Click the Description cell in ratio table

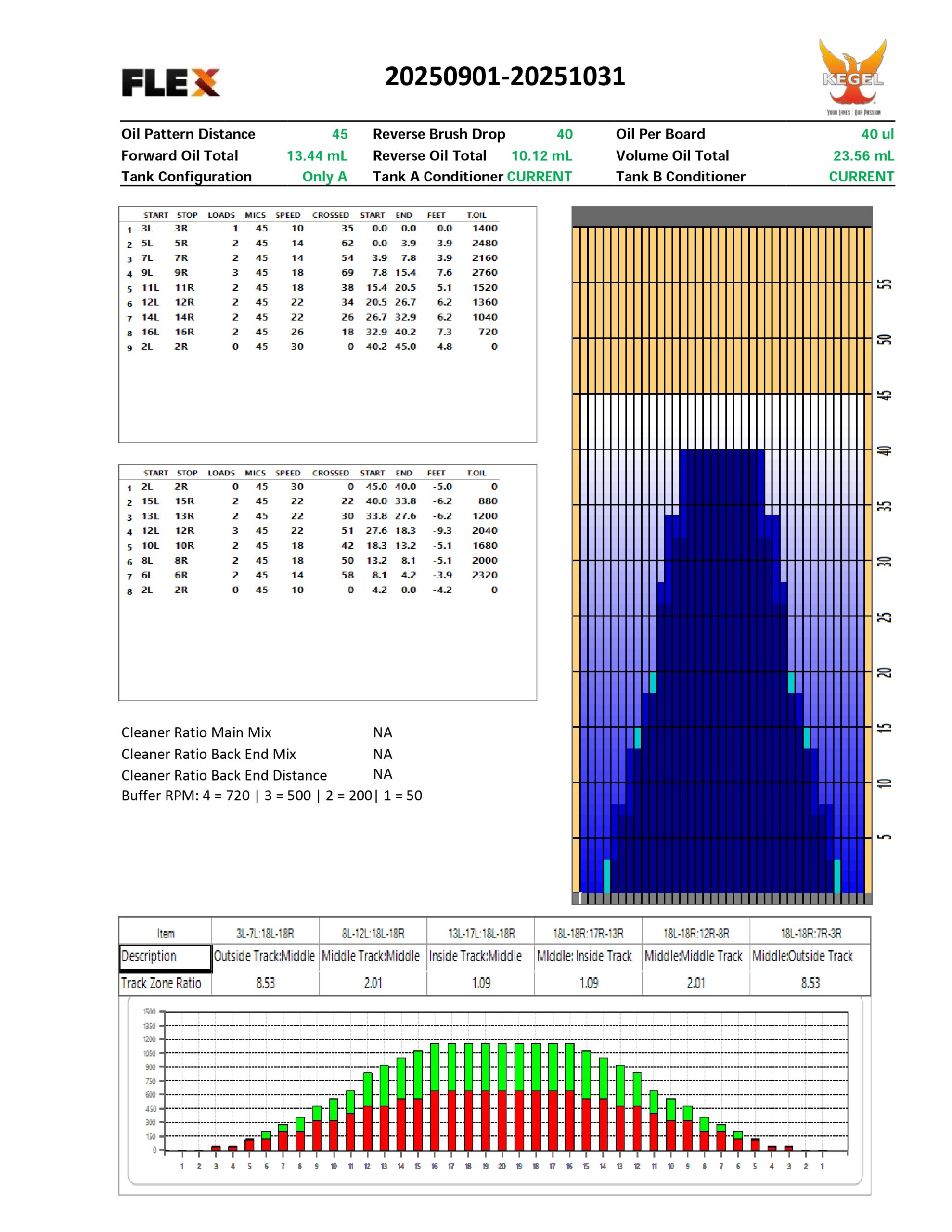(165, 956)
